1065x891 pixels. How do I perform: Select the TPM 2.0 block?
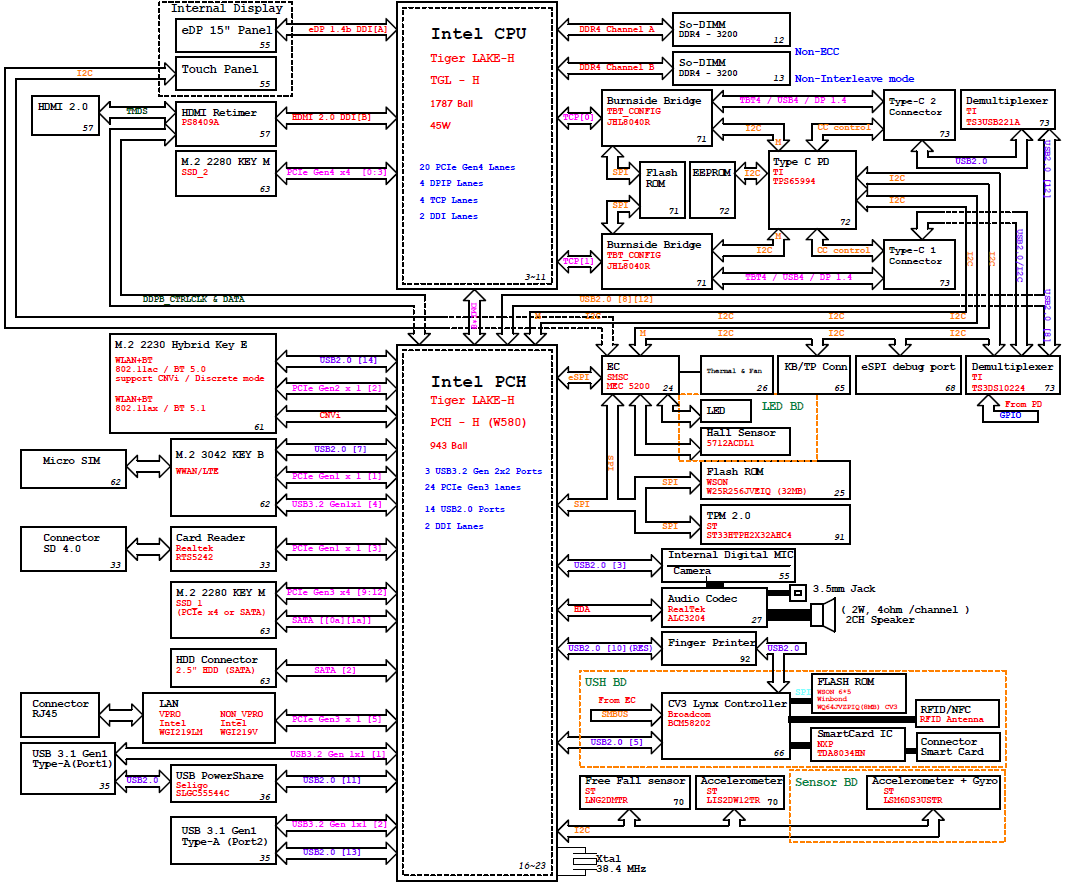(x=755, y=524)
